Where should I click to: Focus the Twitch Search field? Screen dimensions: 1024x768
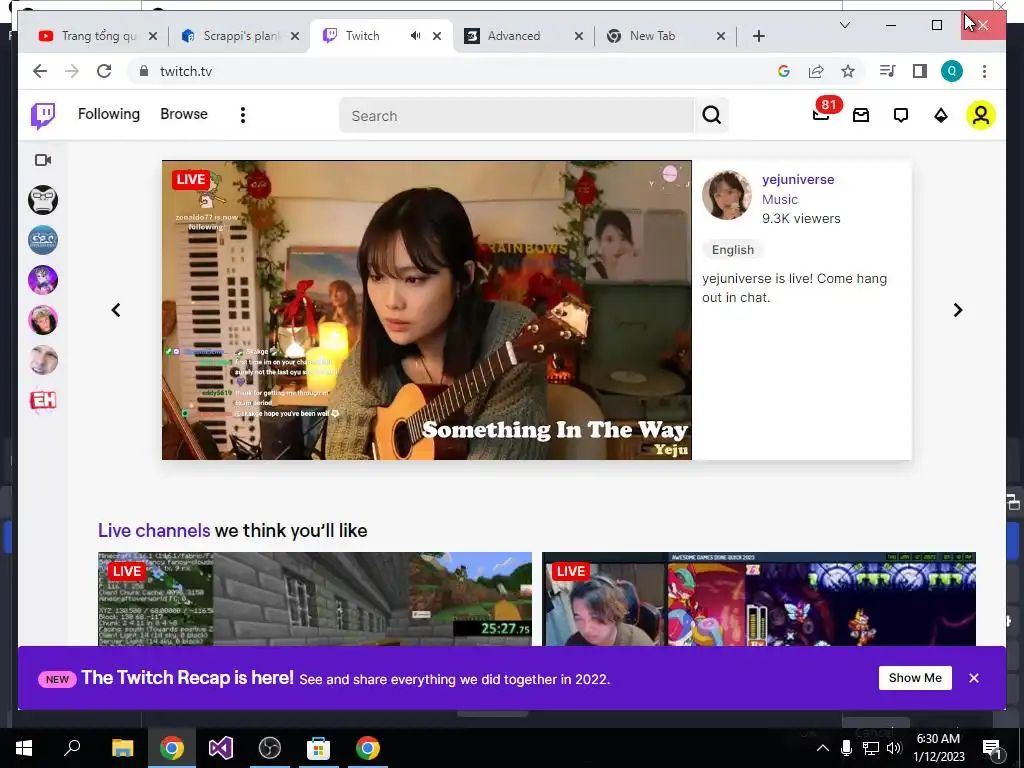[x=517, y=116]
